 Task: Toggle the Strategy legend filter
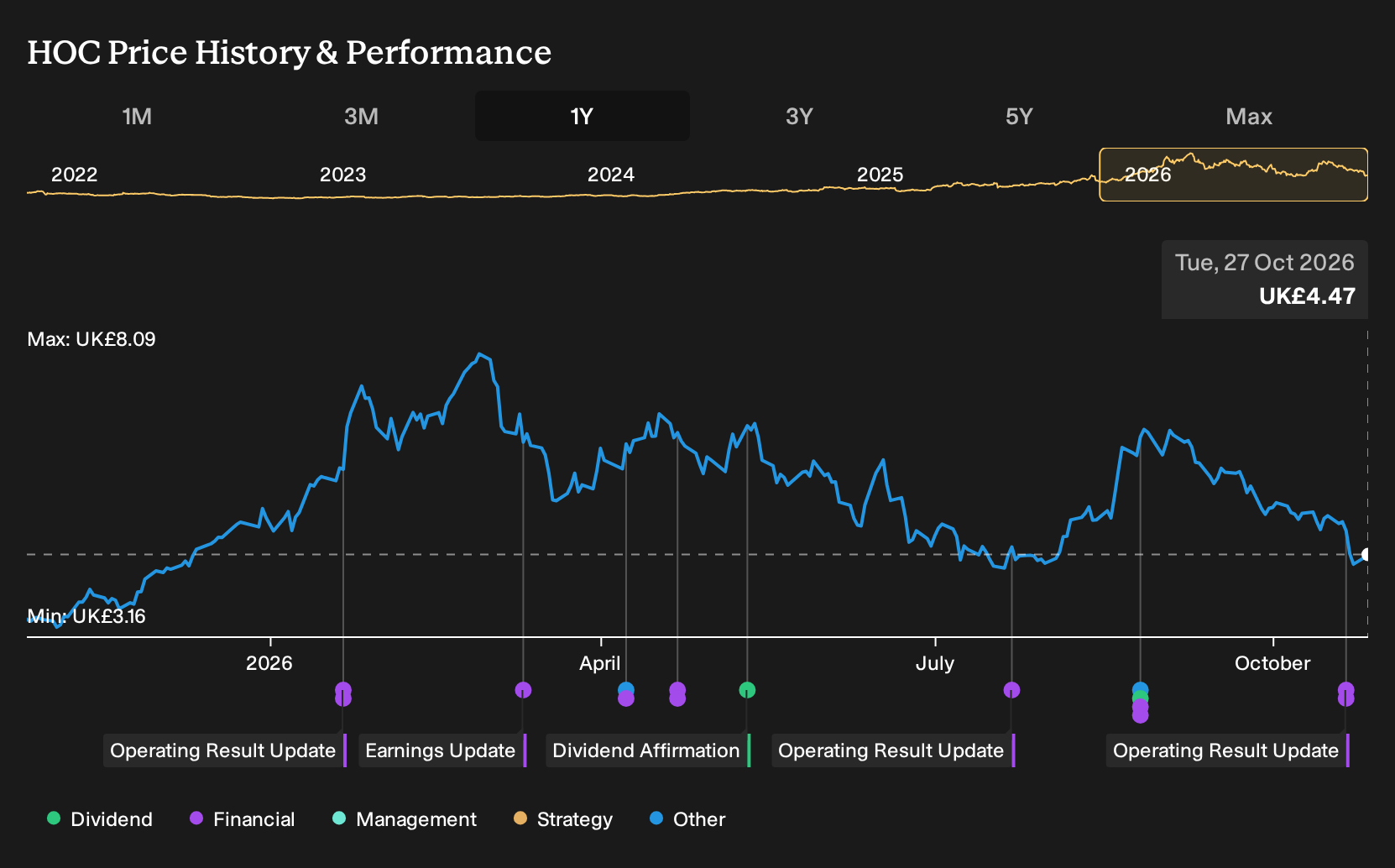pyautogui.click(x=563, y=818)
